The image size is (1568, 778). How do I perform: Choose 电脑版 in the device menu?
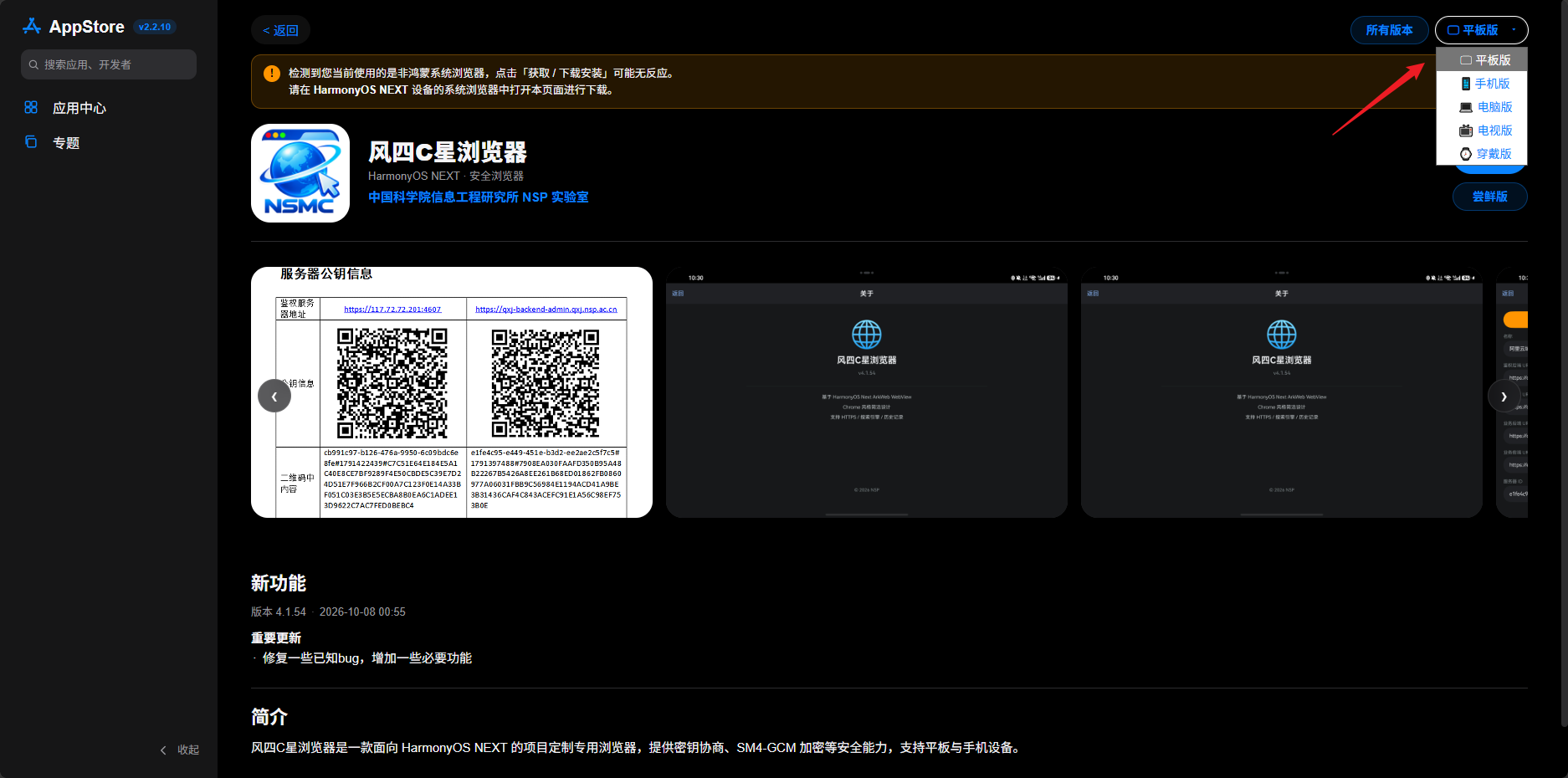tap(1482, 107)
